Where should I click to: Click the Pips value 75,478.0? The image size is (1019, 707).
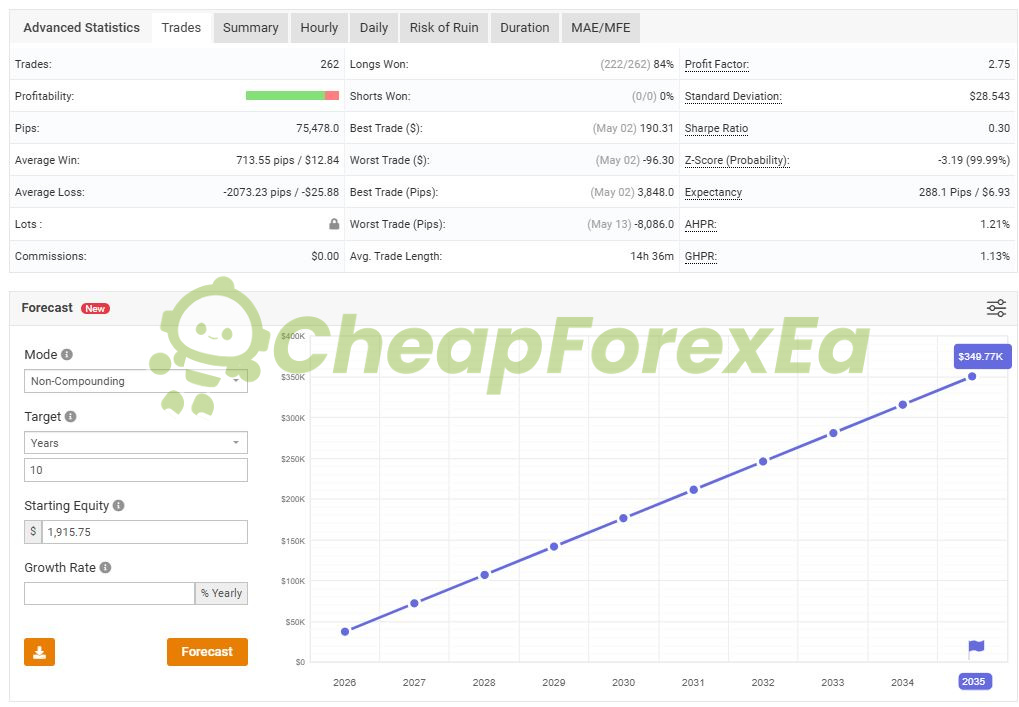(317, 128)
